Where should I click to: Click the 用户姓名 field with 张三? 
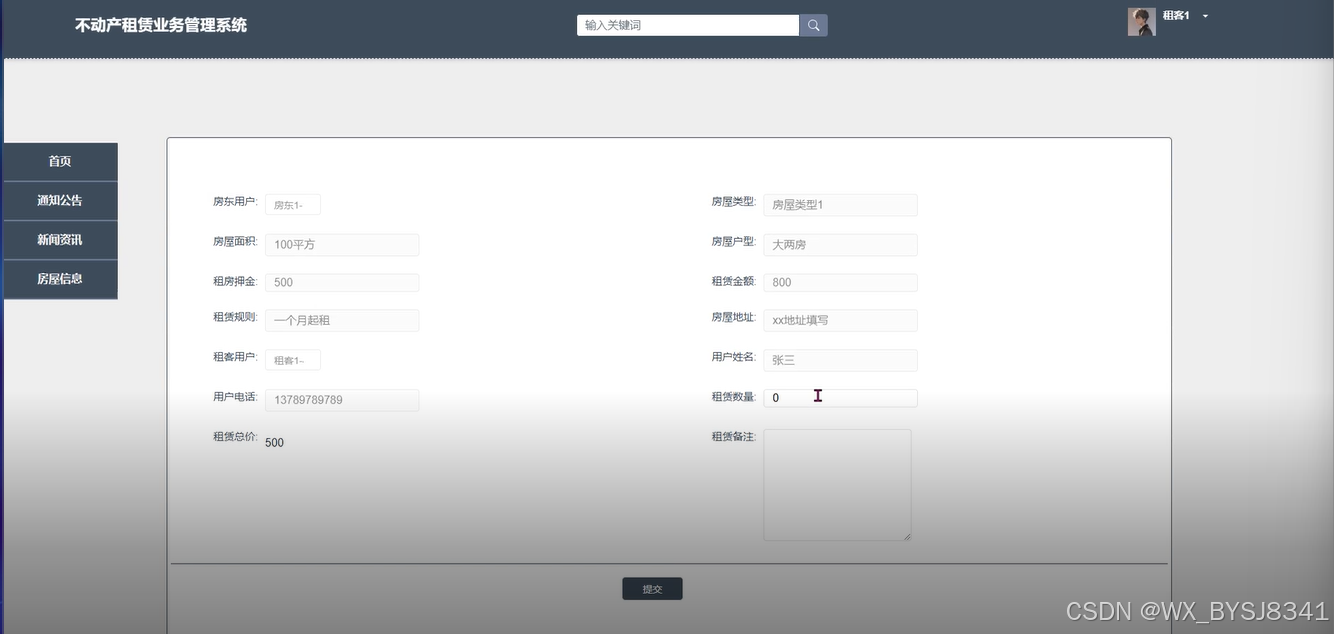[x=840, y=360]
